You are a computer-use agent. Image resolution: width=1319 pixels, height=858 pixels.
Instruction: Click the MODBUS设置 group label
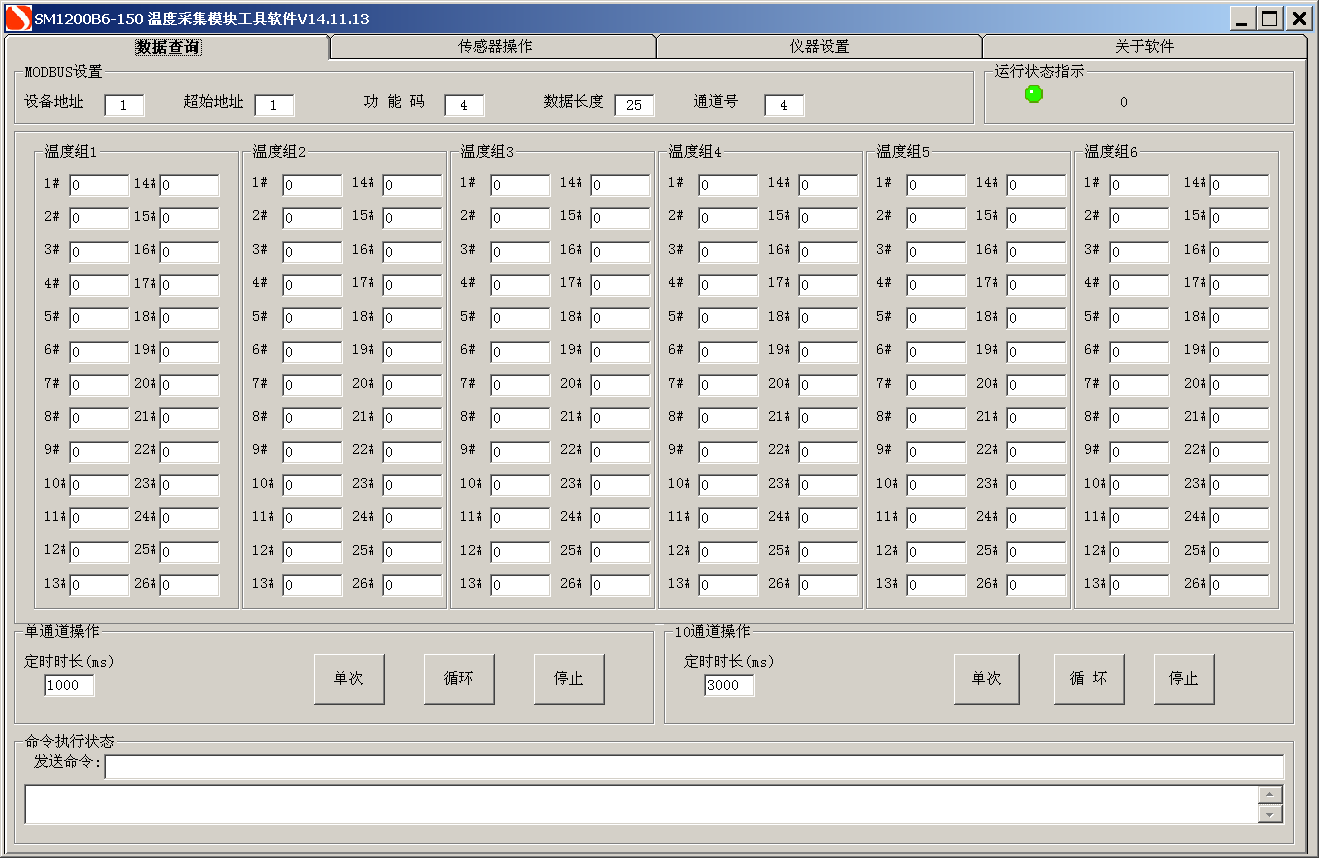64,72
